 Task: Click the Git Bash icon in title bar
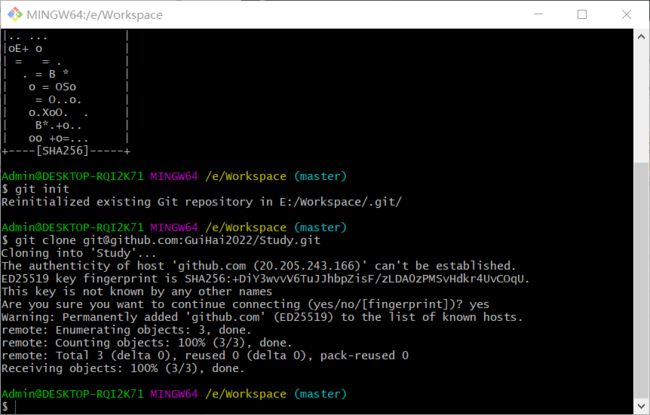coord(15,14)
